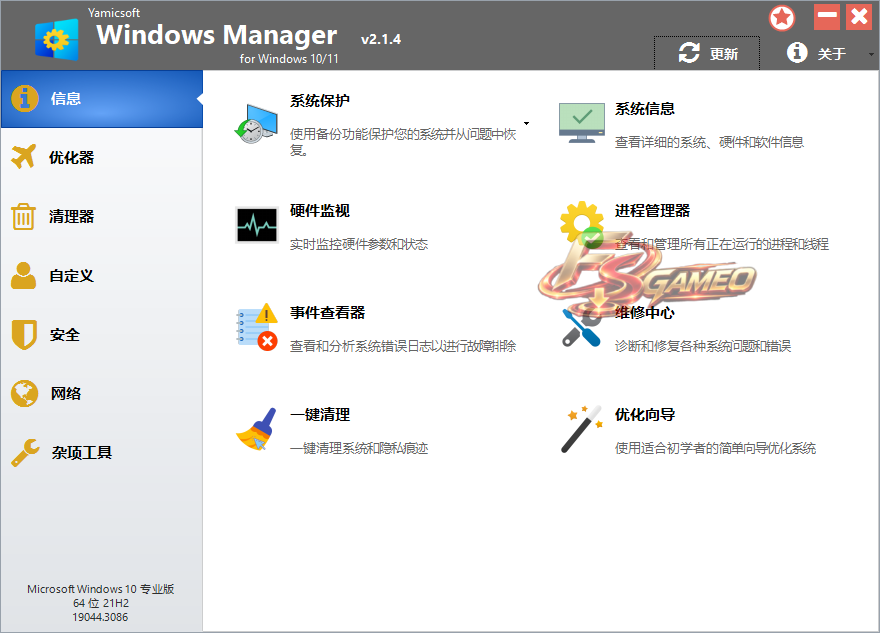Click the 系统保护 description text
The height and width of the screenshot is (633, 880).
(x=403, y=142)
